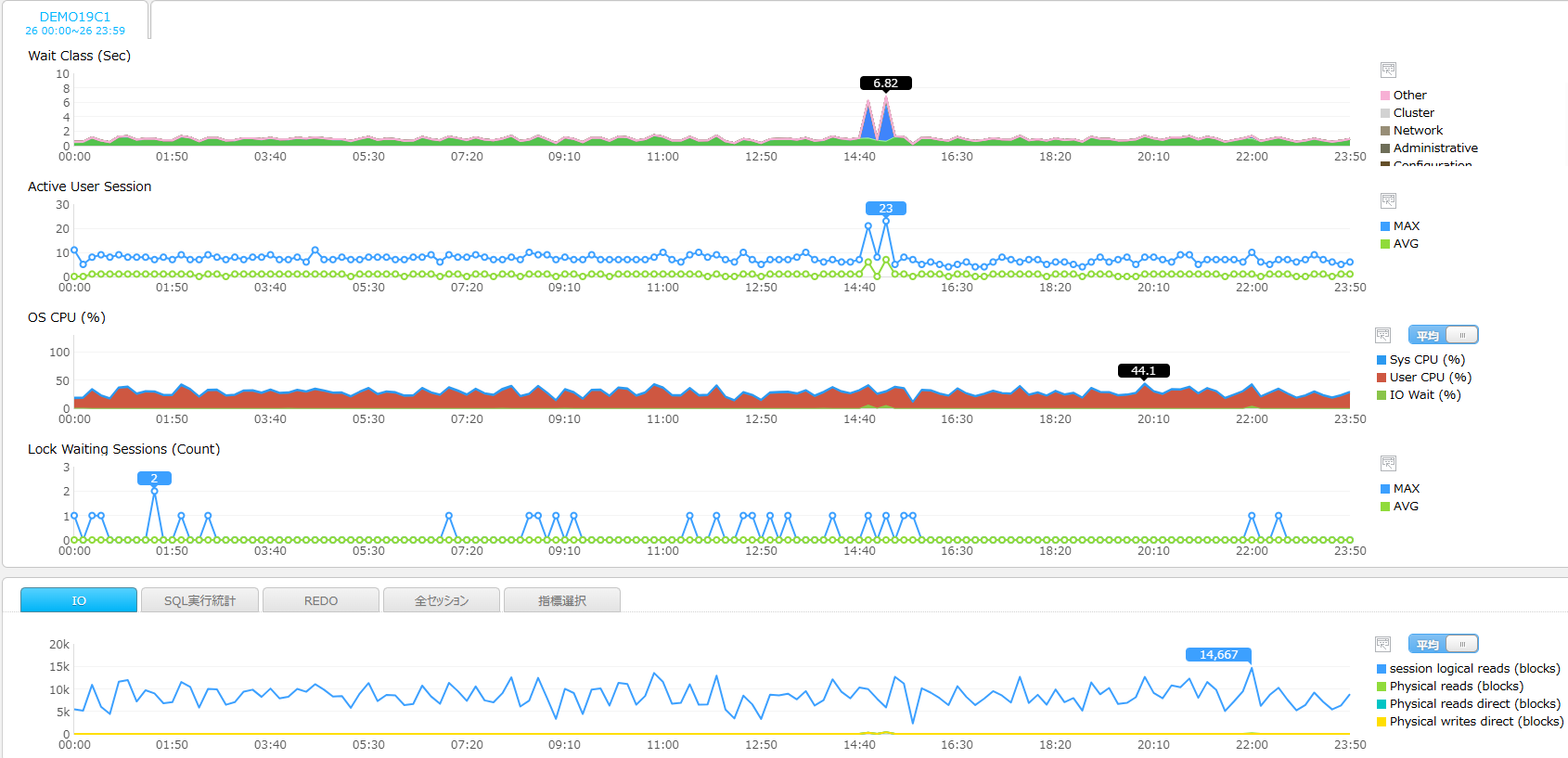Click the 23 peak label in Active User Session
1568x758 pixels.
click(886, 209)
